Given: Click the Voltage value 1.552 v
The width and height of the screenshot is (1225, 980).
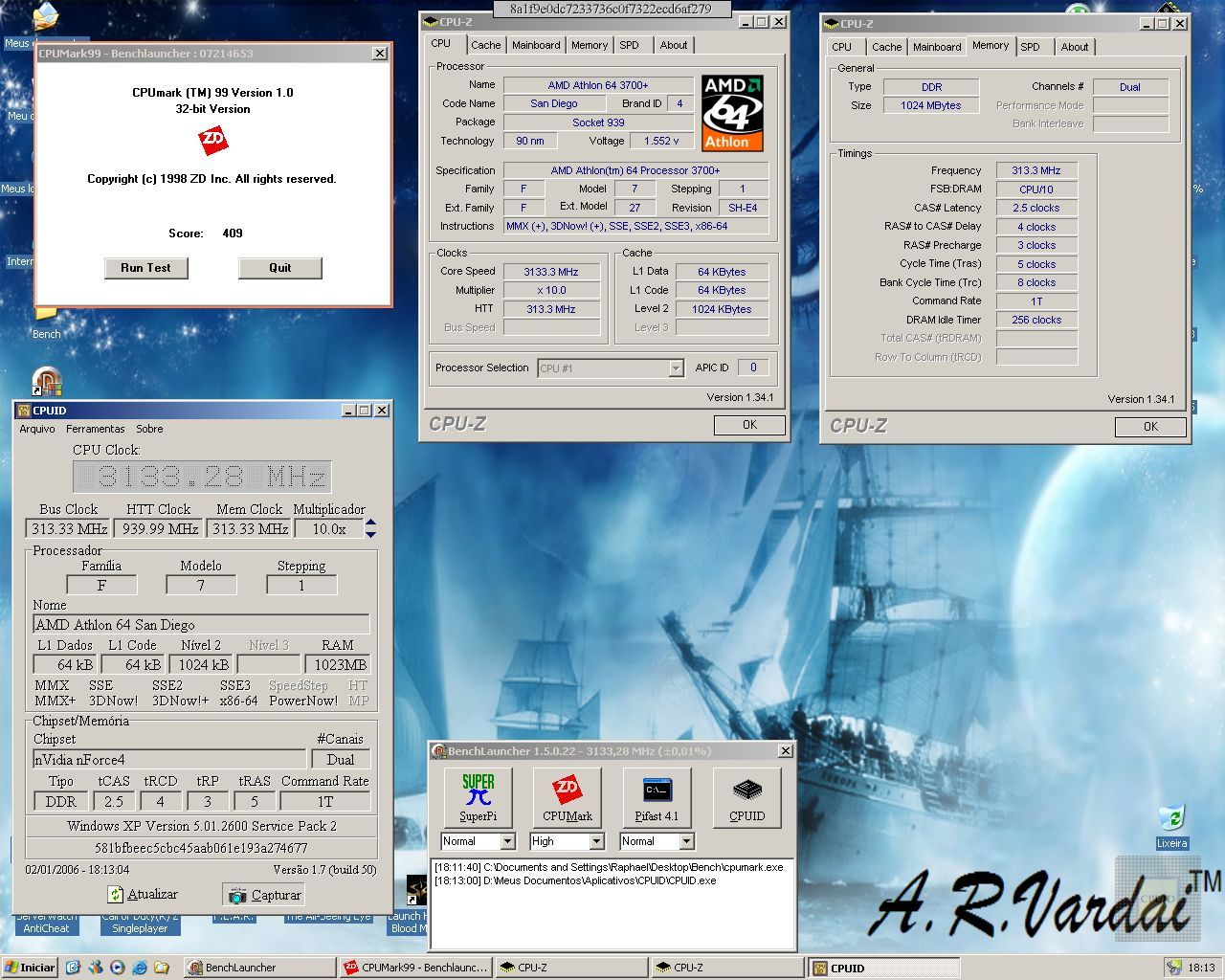Looking at the screenshot, I should point(661,141).
